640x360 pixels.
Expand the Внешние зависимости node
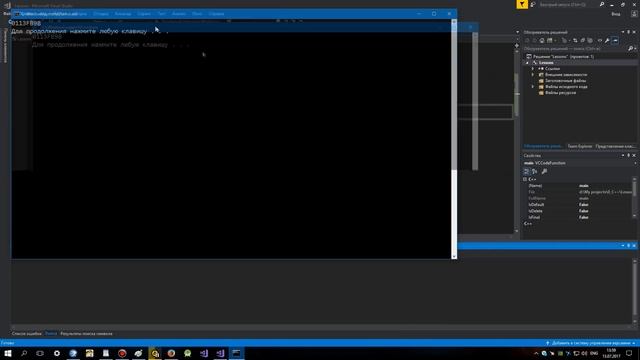pos(533,75)
